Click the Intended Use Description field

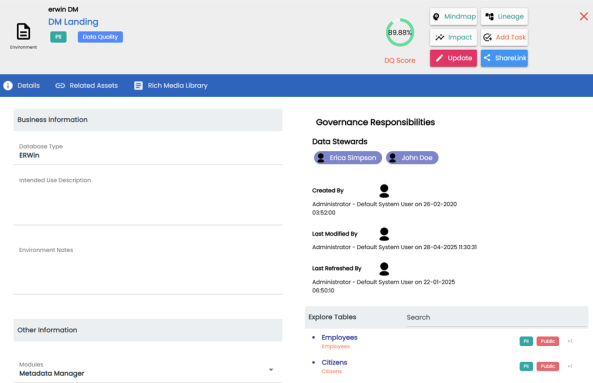pos(148,200)
